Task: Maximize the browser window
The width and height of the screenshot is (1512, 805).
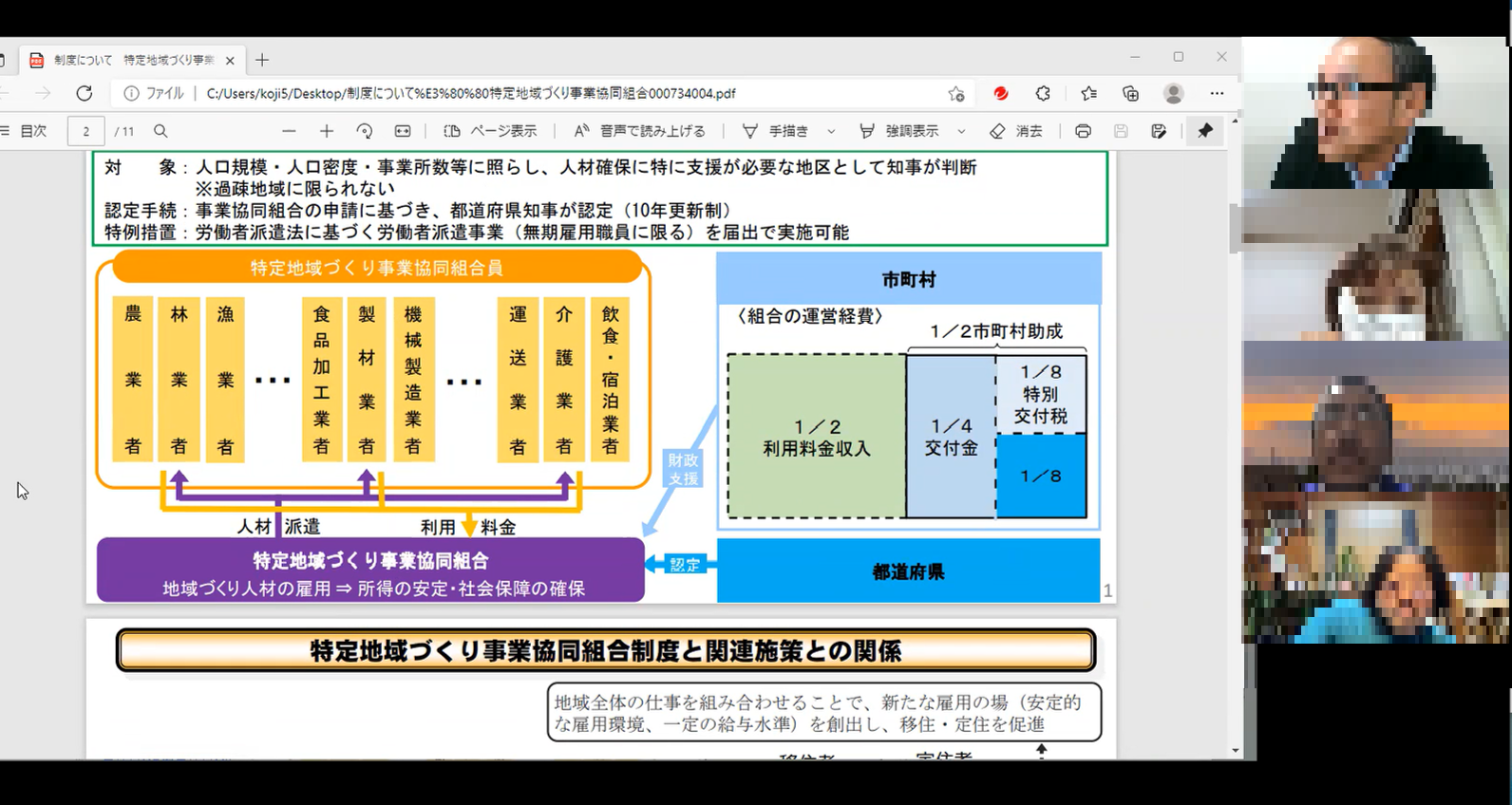Action: click(x=1179, y=57)
